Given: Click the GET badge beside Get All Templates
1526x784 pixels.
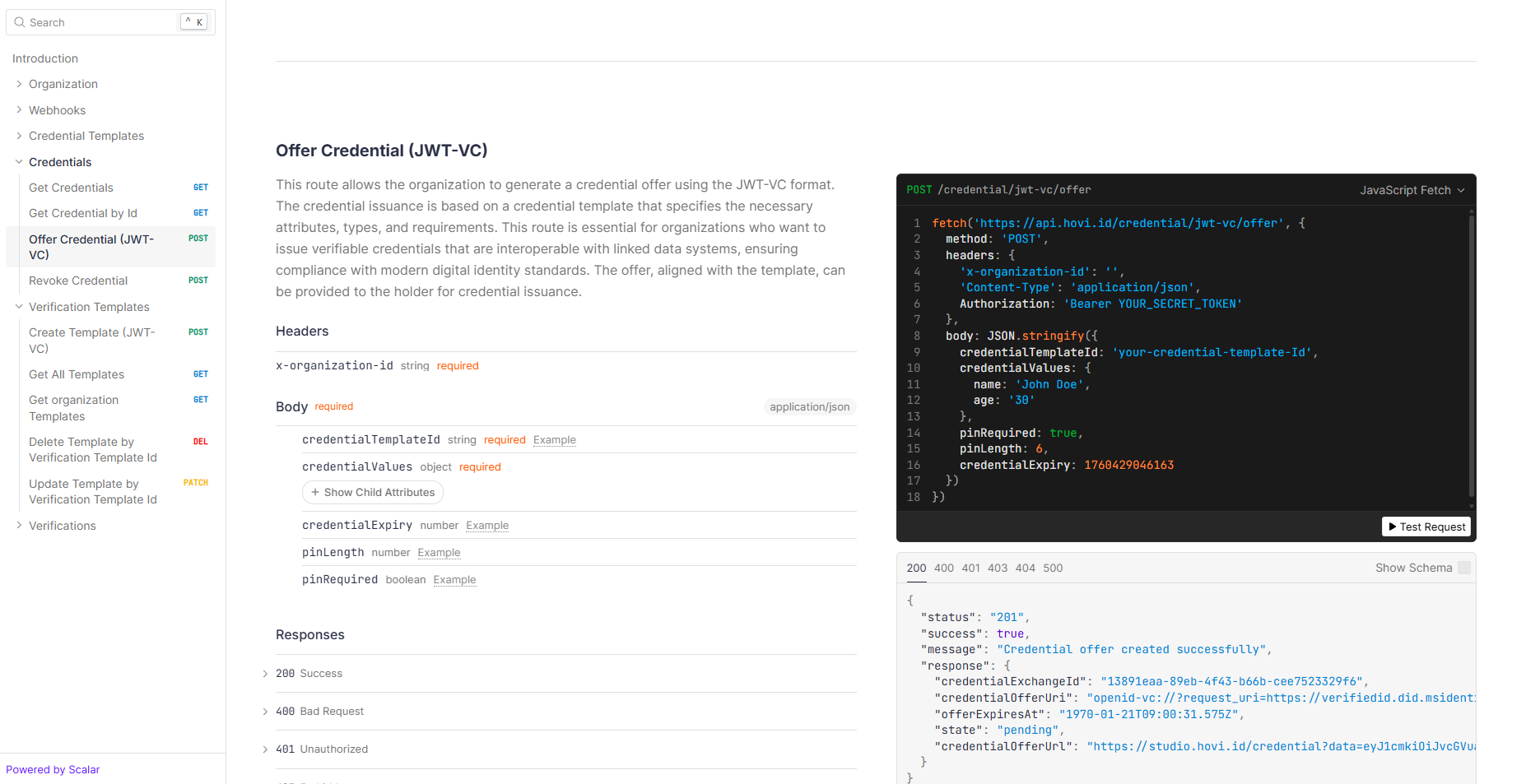Looking at the screenshot, I should point(200,374).
